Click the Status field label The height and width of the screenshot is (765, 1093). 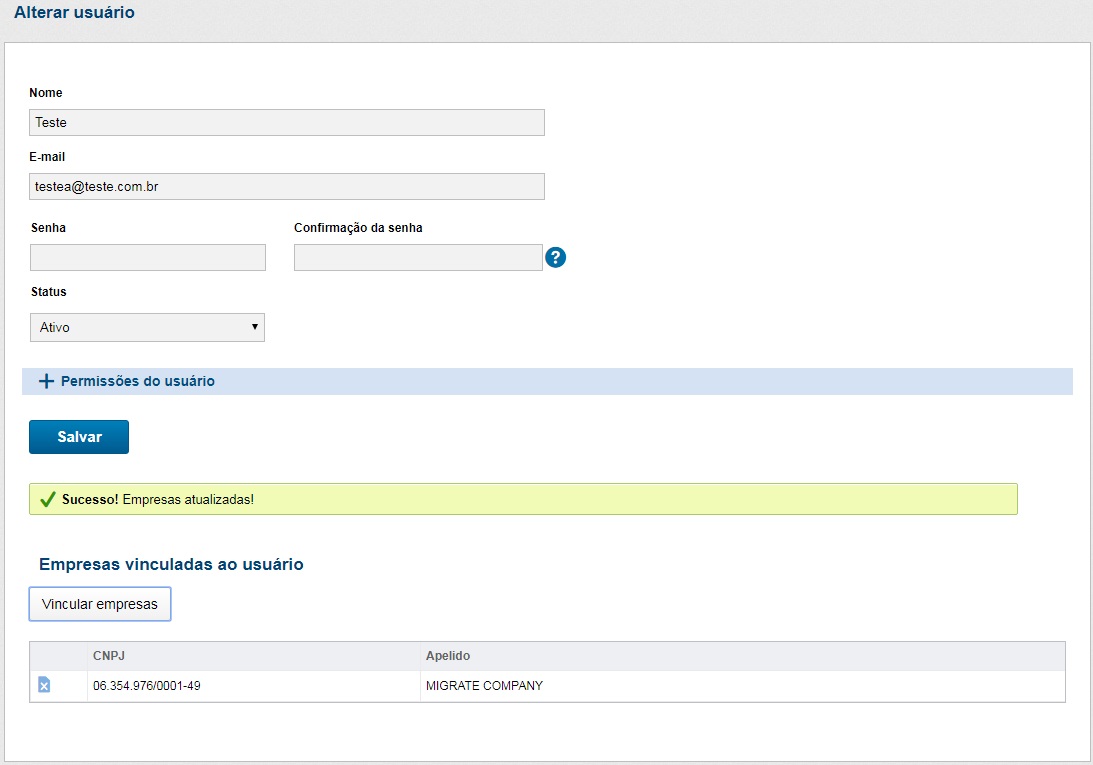48,292
